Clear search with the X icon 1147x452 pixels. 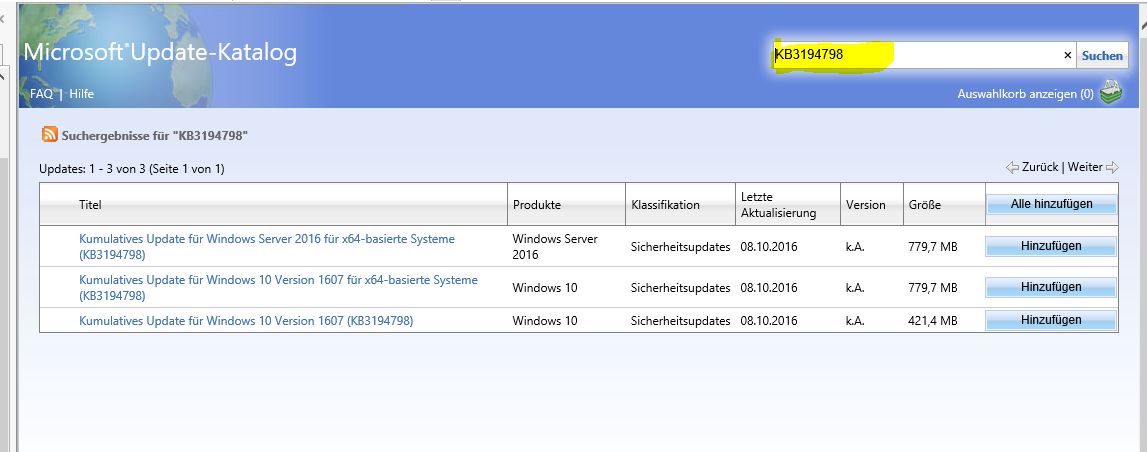(1067, 56)
